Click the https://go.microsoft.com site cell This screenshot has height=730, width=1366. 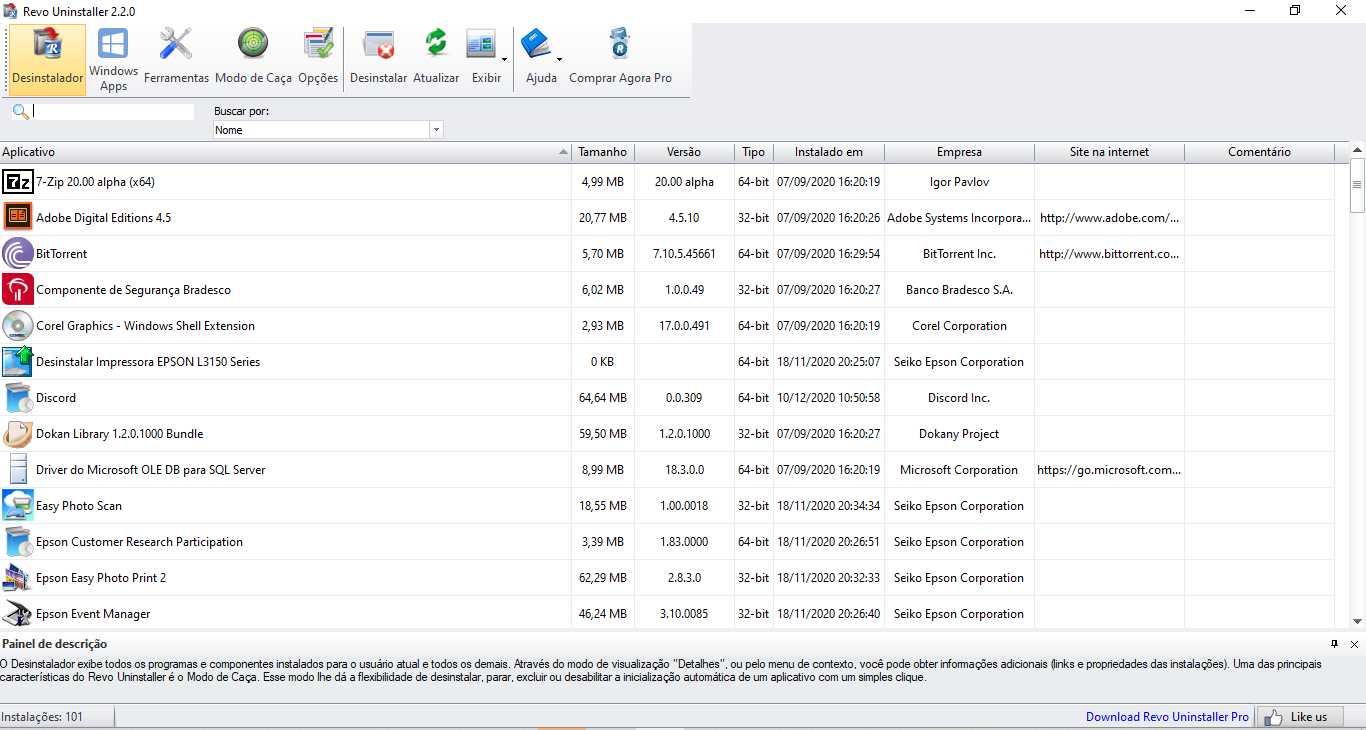(x=1110, y=470)
